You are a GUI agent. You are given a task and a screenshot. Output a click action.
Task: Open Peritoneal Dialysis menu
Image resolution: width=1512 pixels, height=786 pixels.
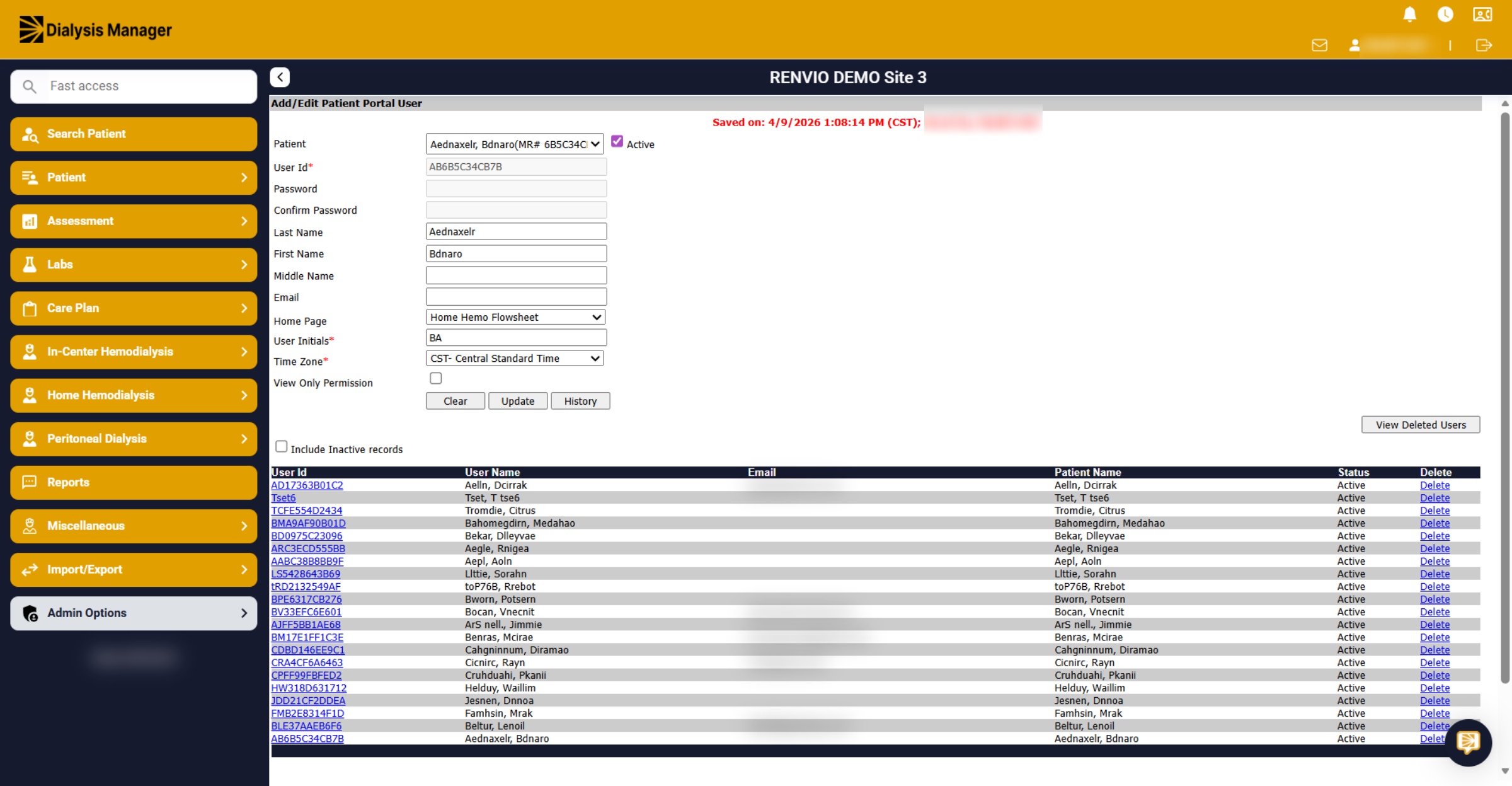(x=134, y=439)
